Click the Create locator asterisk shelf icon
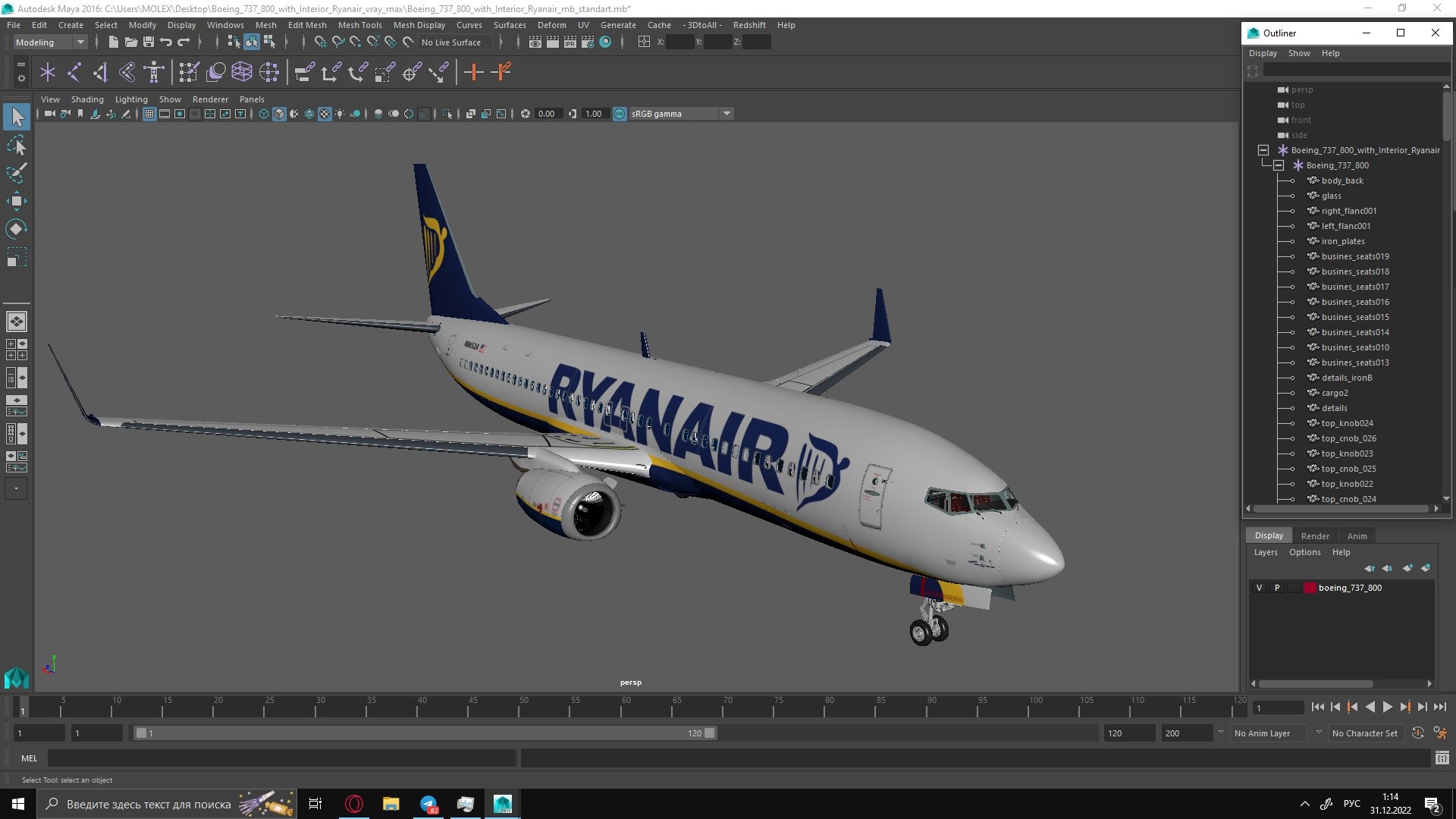Image resolution: width=1456 pixels, height=819 pixels. [x=48, y=73]
